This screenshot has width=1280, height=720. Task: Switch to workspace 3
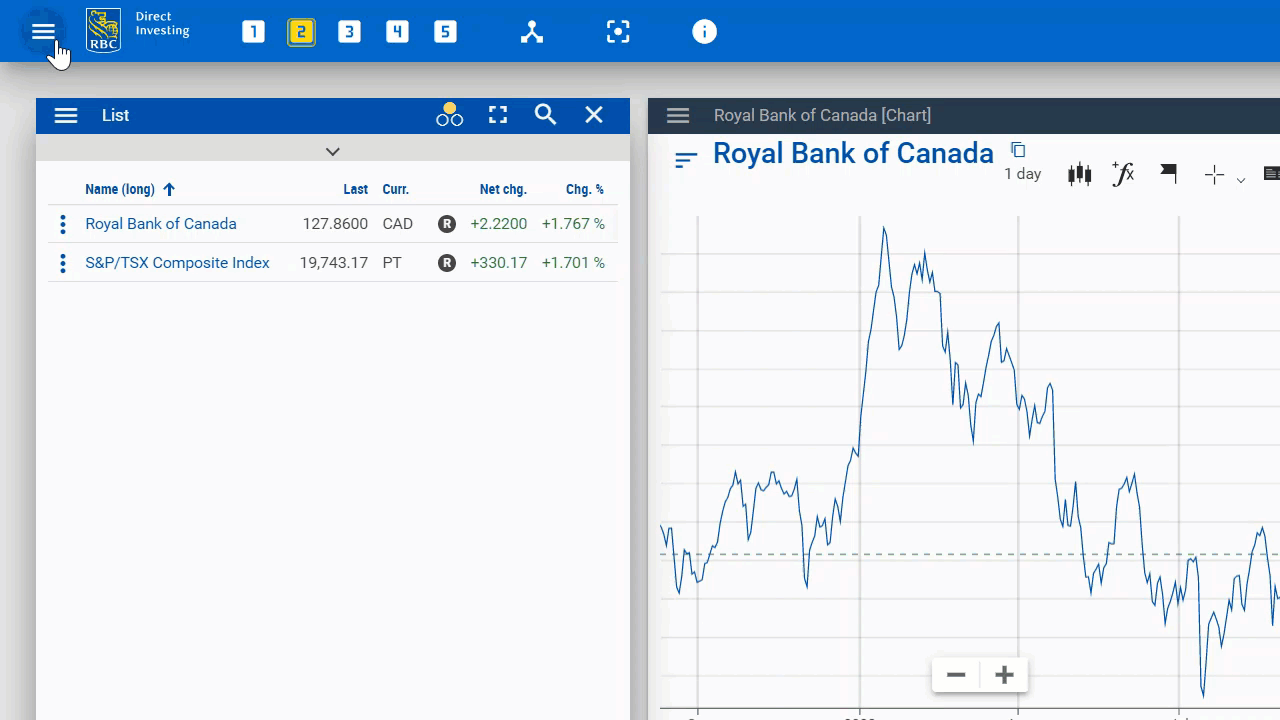pyautogui.click(x=349, y=32)
